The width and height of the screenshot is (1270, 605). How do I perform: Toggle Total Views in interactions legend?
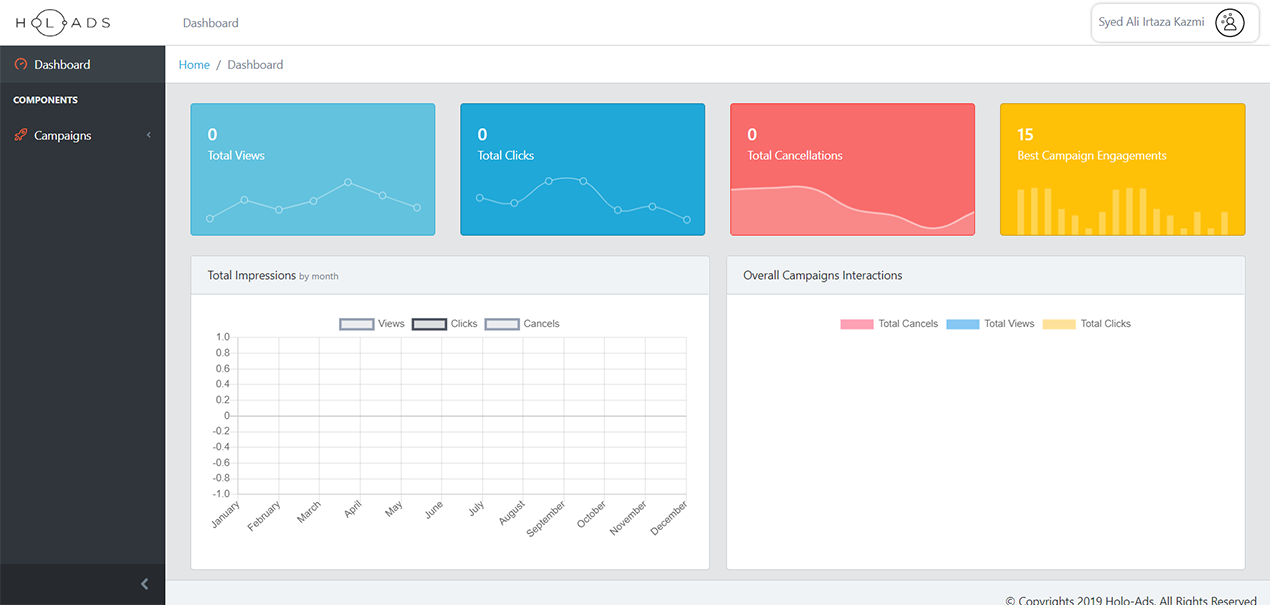point(990,324)
